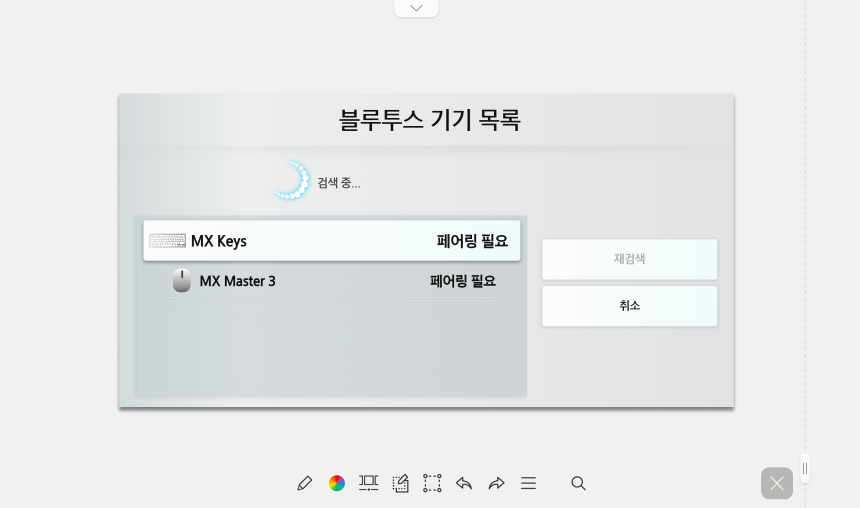Close the annotation tool with X
Image resolution: width=860 pixels, height=508 pixels.
point(777,483)
